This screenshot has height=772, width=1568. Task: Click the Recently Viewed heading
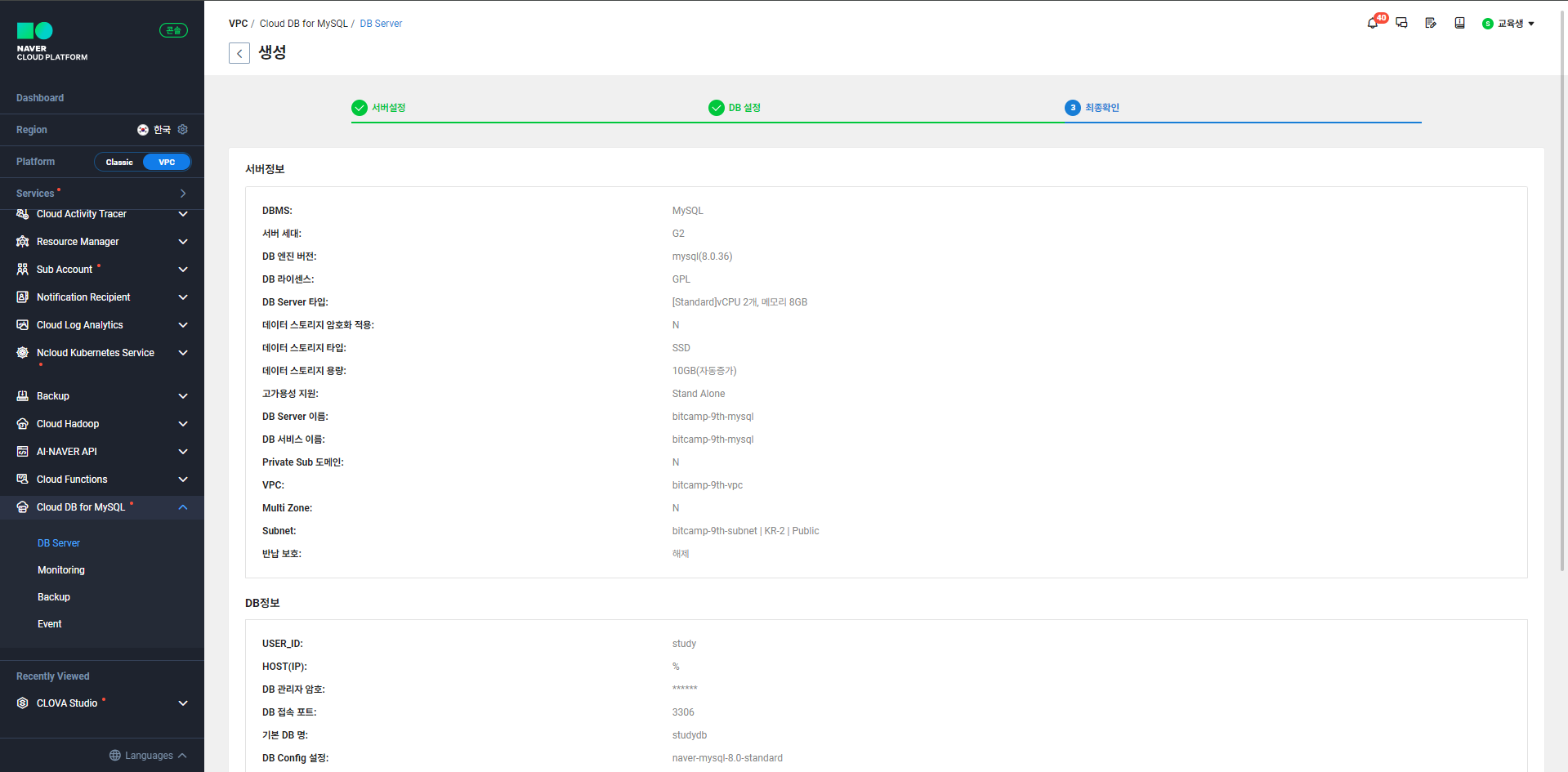[53, 676]
